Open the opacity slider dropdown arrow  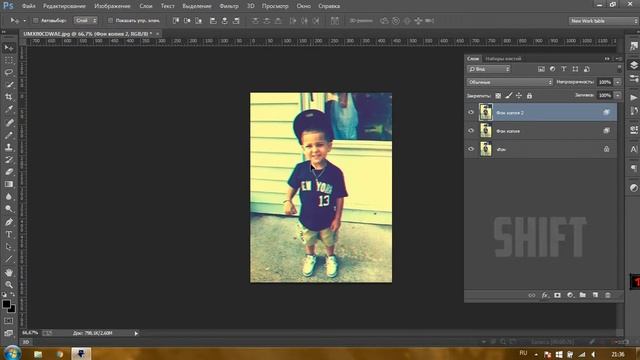618,82
